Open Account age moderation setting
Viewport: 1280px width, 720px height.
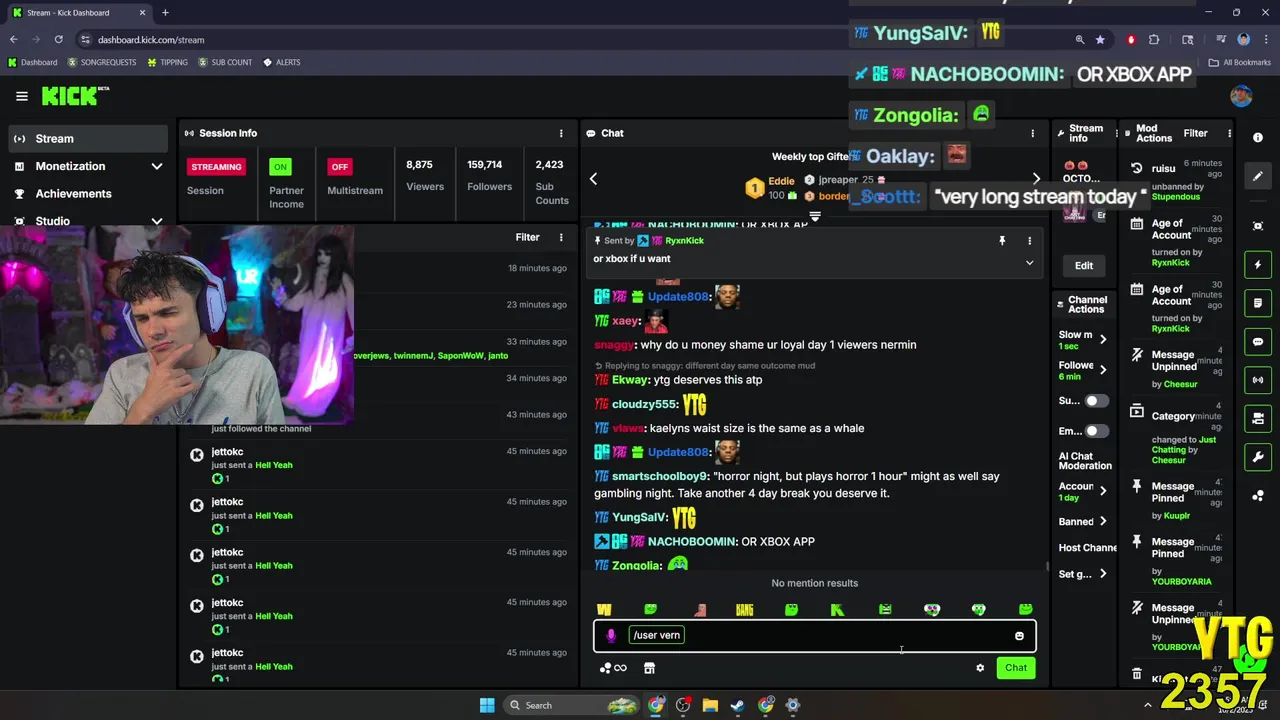click(1084, 491)
